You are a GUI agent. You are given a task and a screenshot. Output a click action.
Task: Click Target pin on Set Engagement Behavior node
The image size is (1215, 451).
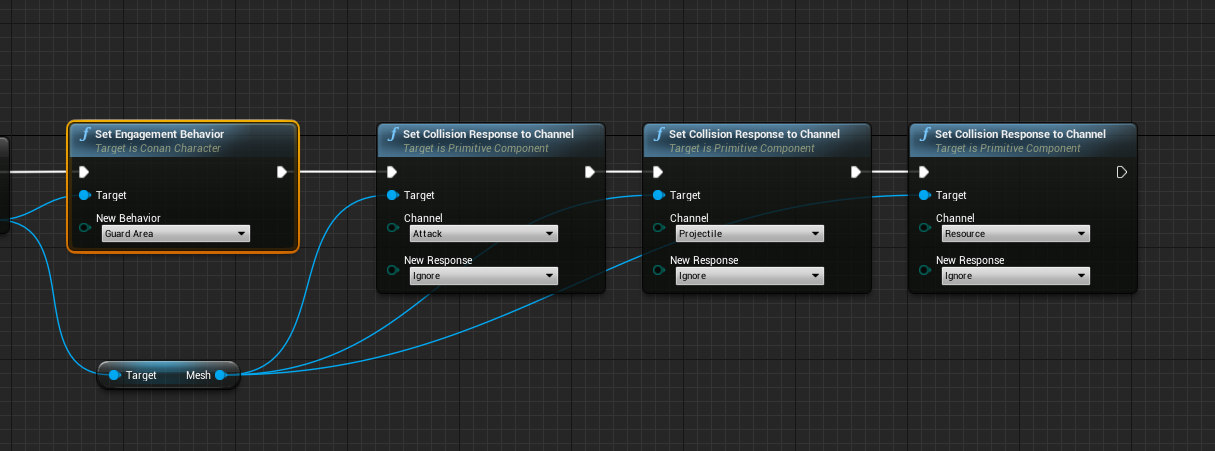coord(85,195)
